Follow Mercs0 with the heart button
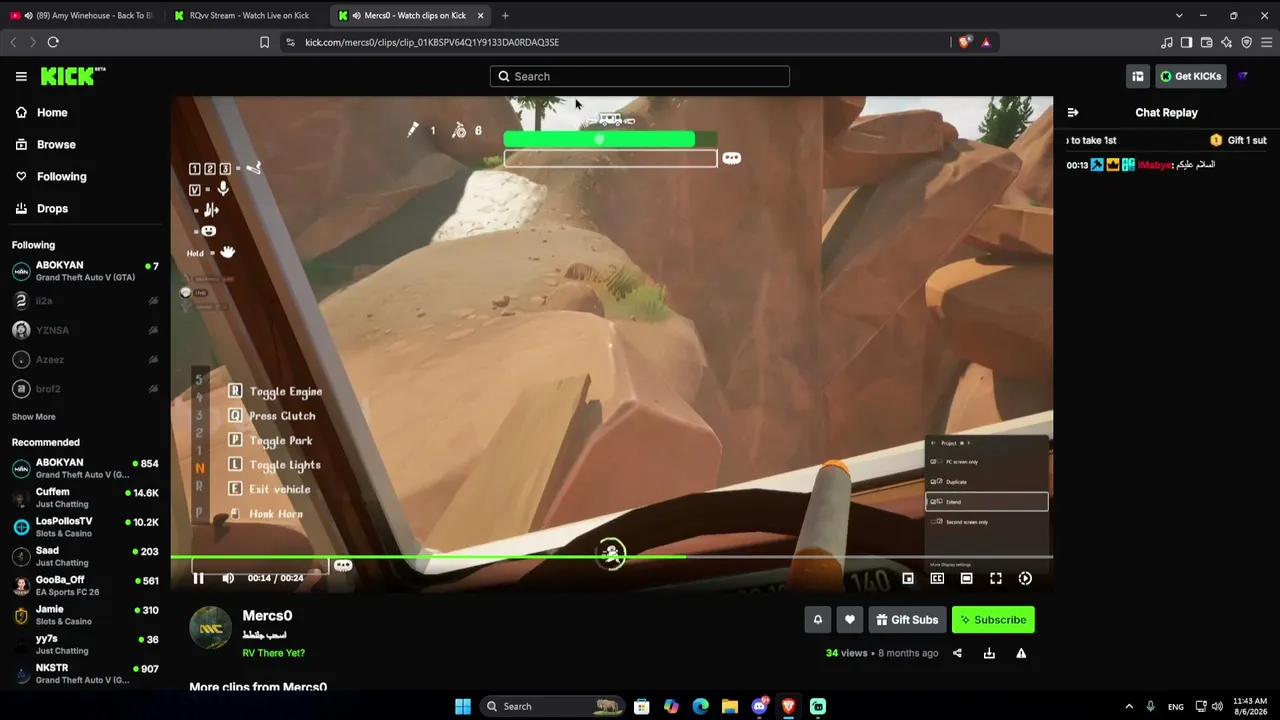 850,620
